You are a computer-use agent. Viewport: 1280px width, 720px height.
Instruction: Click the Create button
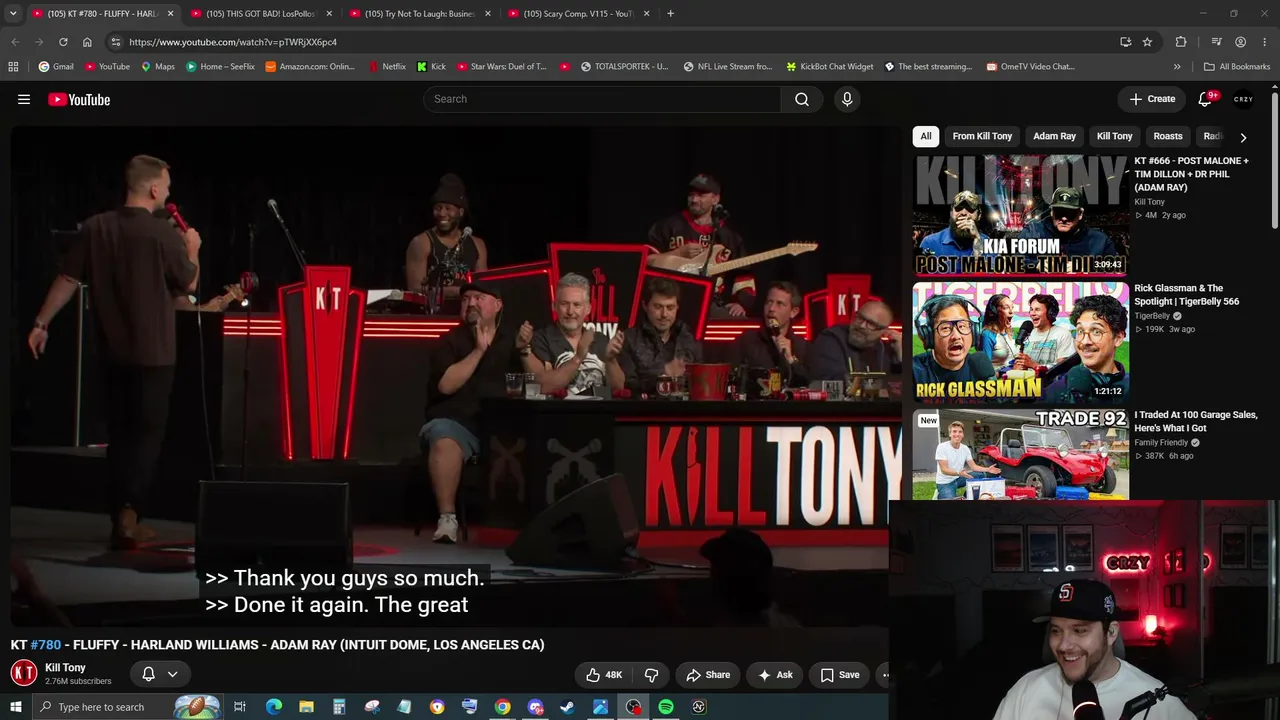tap(1152, 99)
